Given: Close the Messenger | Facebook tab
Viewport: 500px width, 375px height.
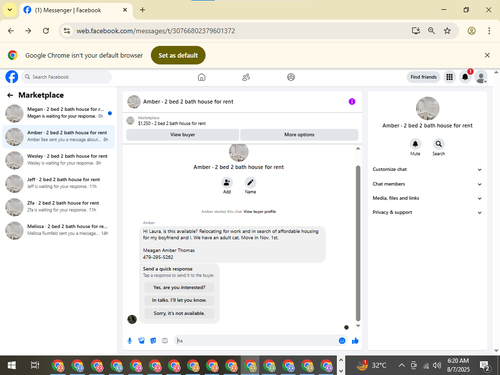Looking at the screenshot, I should (x=125, y=10).
